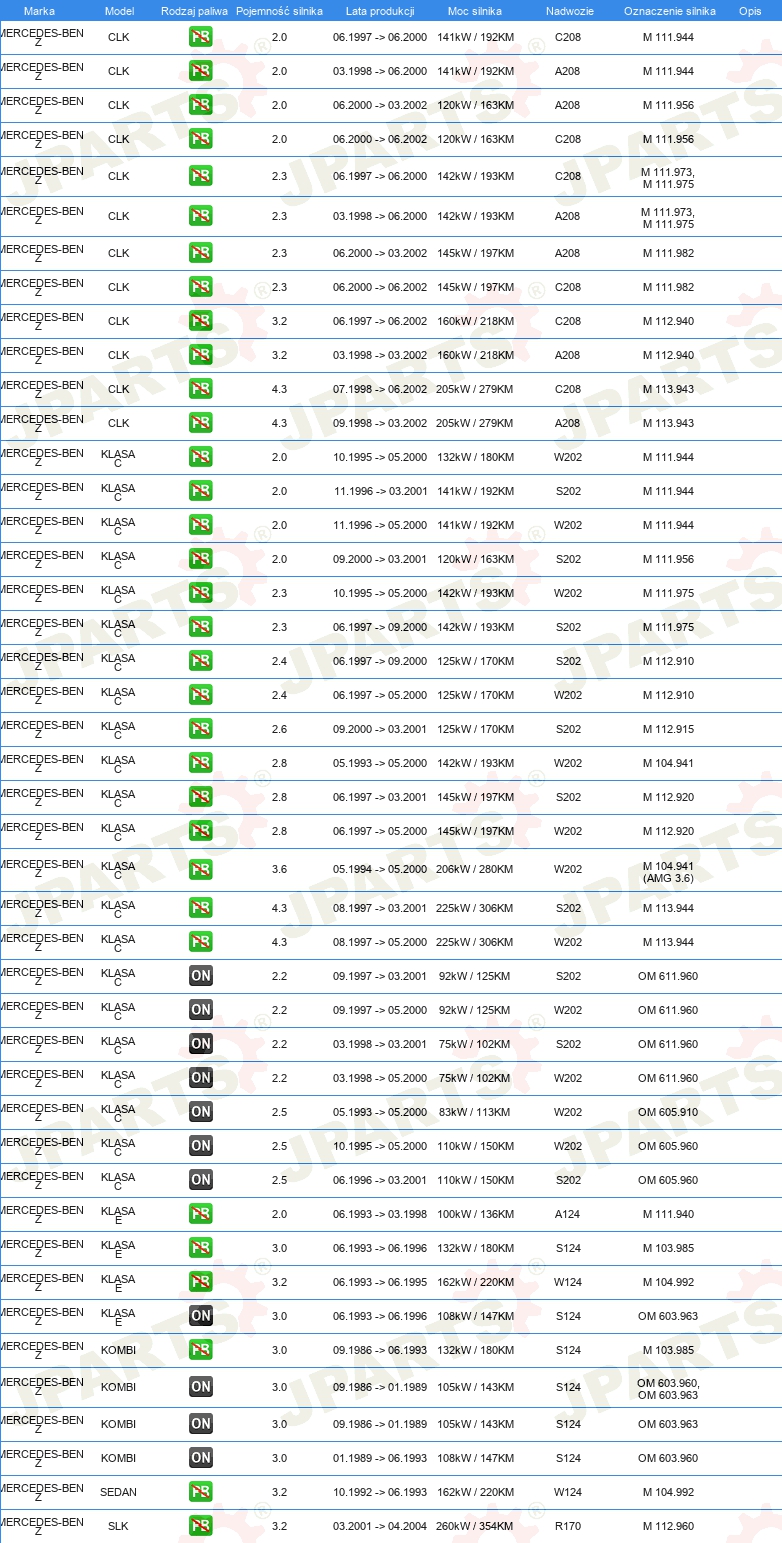Click engine size 2.6 value
This screenshot has height=1543, width=782.
[x=279, y=729]
